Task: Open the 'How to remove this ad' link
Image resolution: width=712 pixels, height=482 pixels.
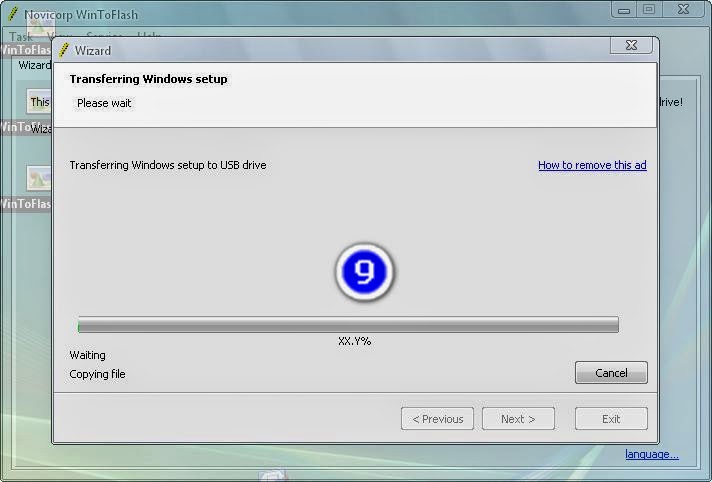Action: coord(592,165)
